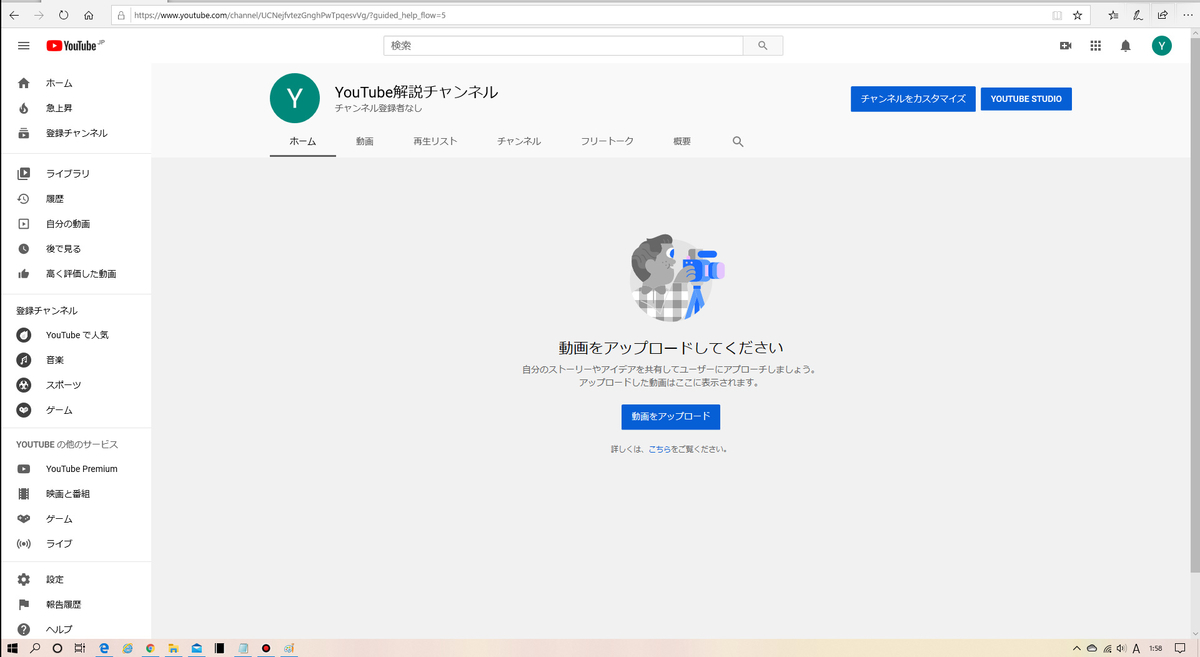Image resolution: width=1200 pixels, height=657 pixels.
Task: Click the video camera create icon
Action: [1064, 45]
